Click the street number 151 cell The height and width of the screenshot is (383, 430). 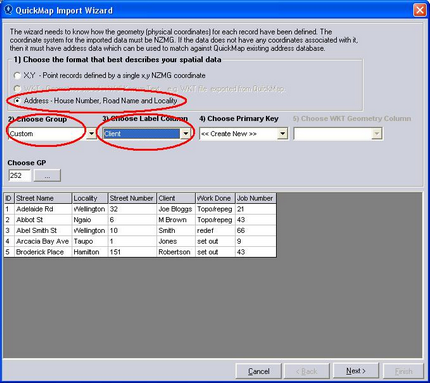point(132,252)
